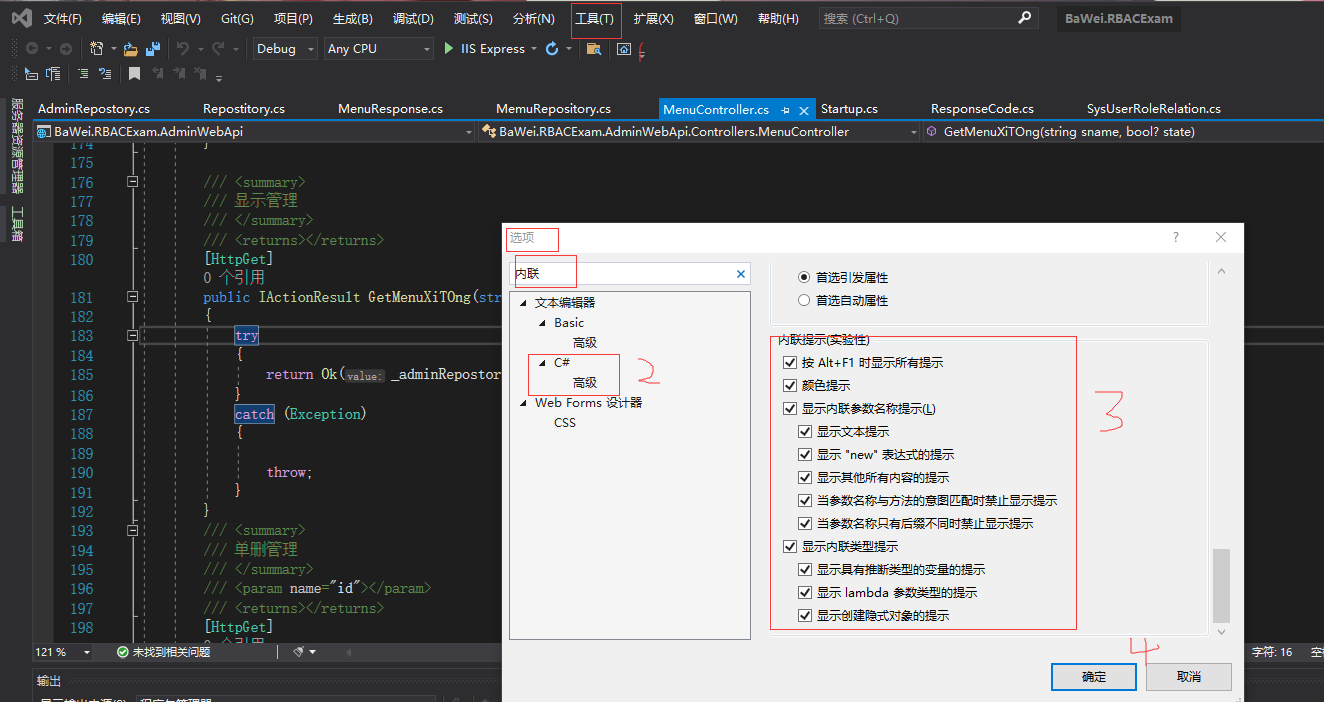Click the brush cleanup icon in status strip
This screenshot has width=1324, height=702.
[298, 652]
